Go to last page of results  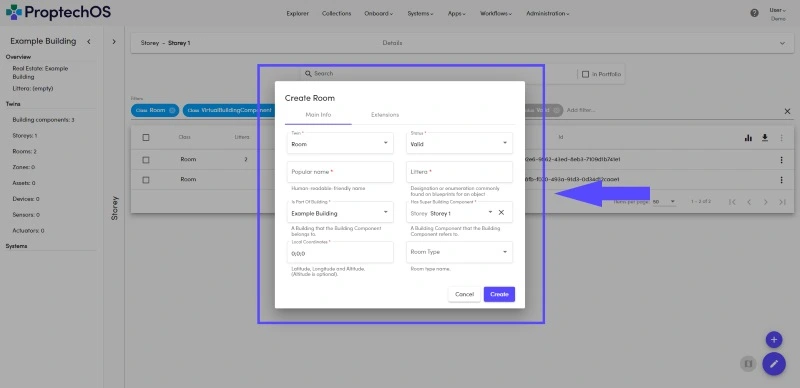782,202
